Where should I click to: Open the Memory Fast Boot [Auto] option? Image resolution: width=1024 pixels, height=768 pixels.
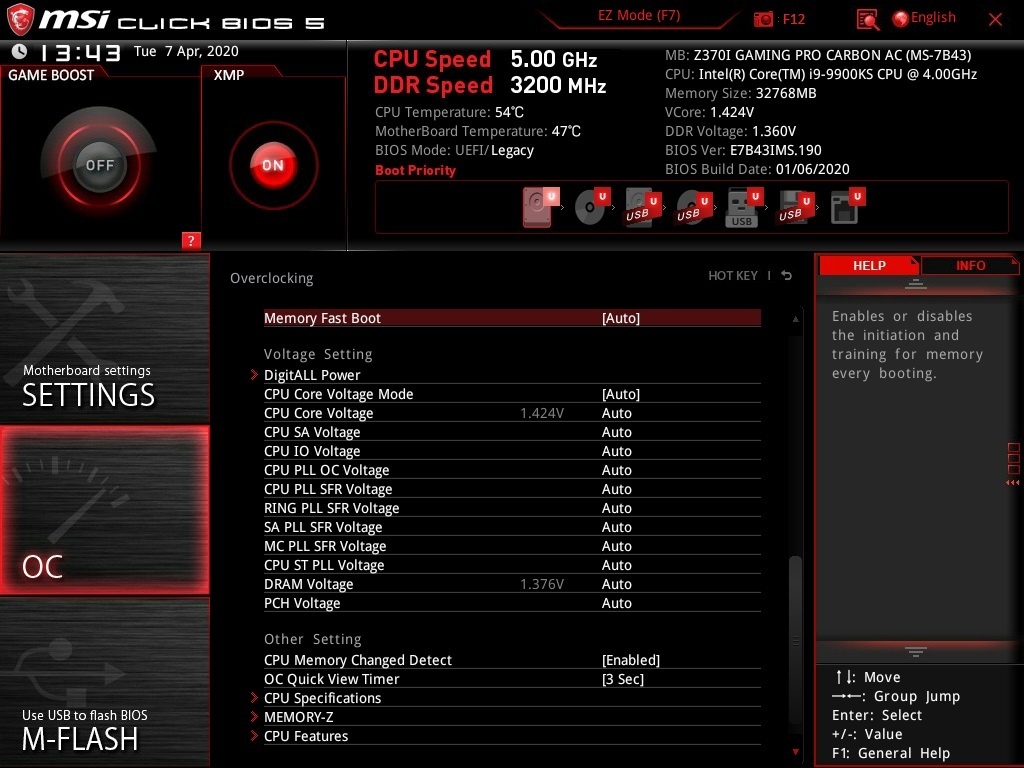click(x=512, y=318)
